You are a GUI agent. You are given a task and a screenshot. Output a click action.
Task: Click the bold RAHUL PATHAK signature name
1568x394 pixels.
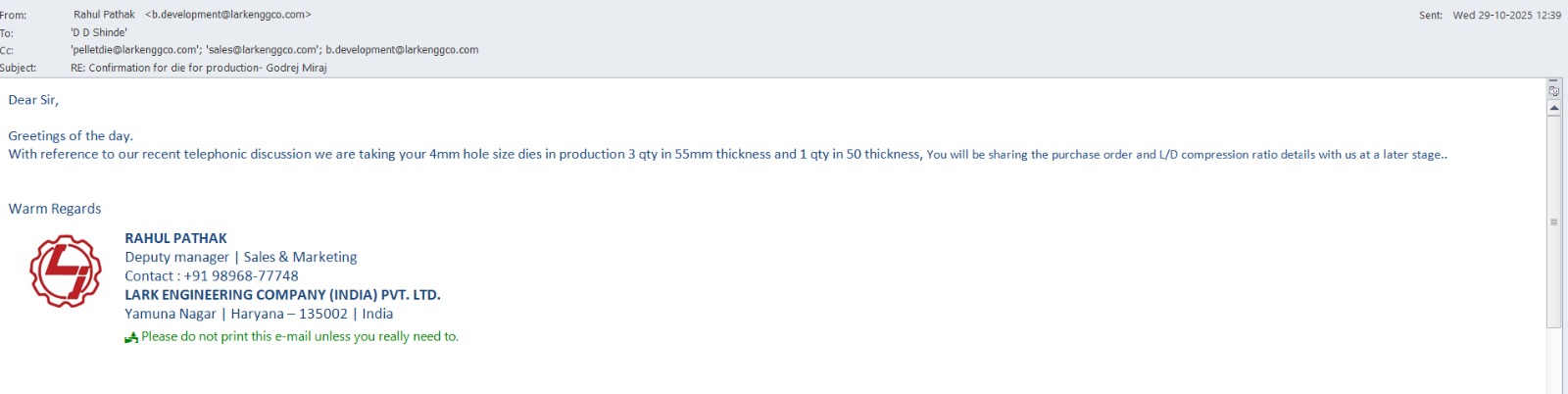point(175,238)
